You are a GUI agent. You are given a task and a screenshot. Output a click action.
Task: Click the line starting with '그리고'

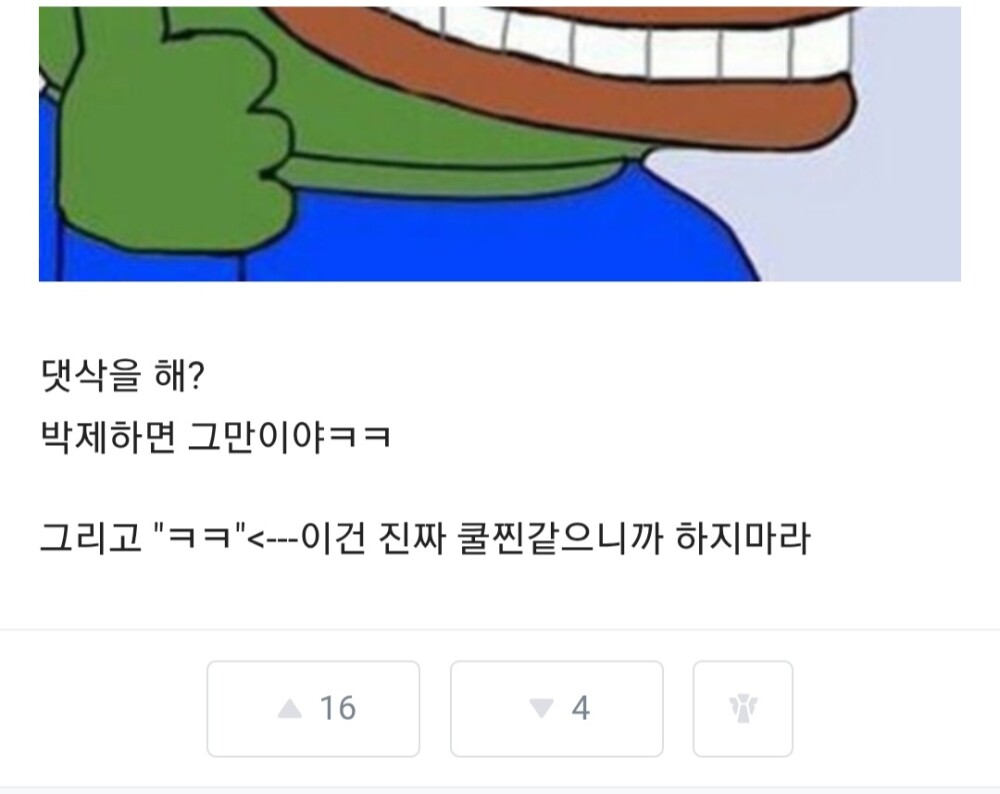(425, 538)
